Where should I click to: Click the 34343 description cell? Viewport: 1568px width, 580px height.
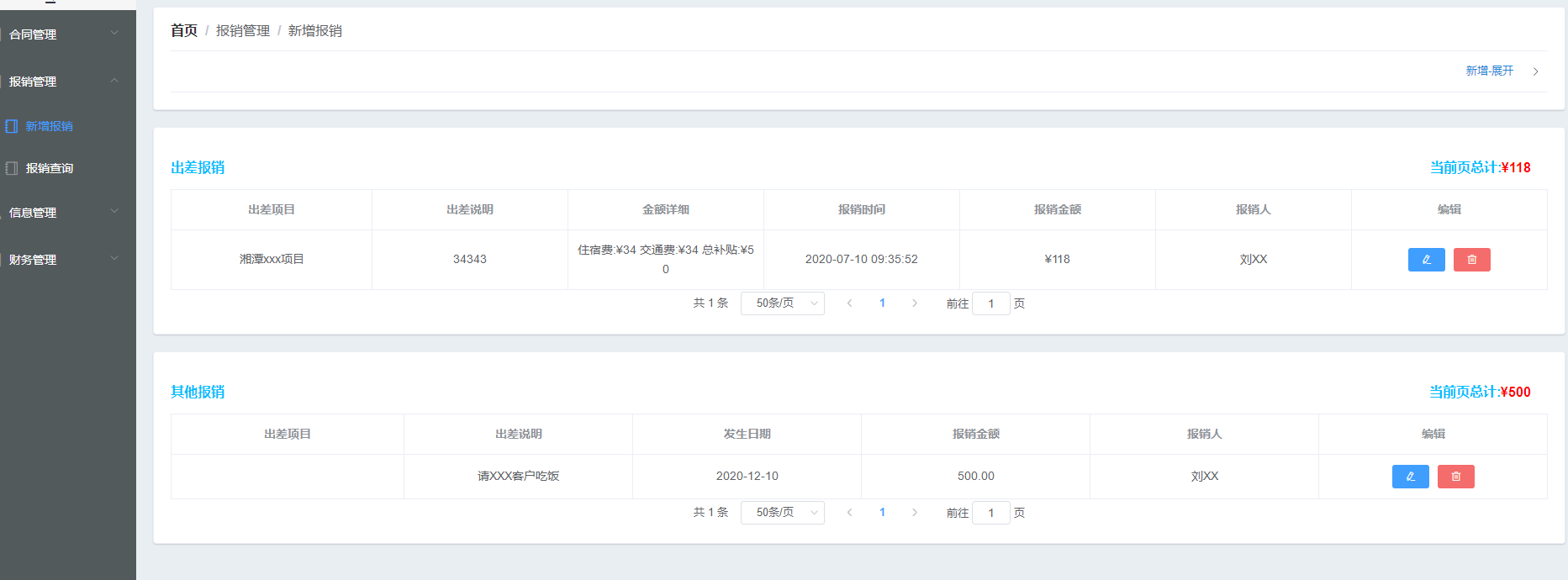click(470, 260)
